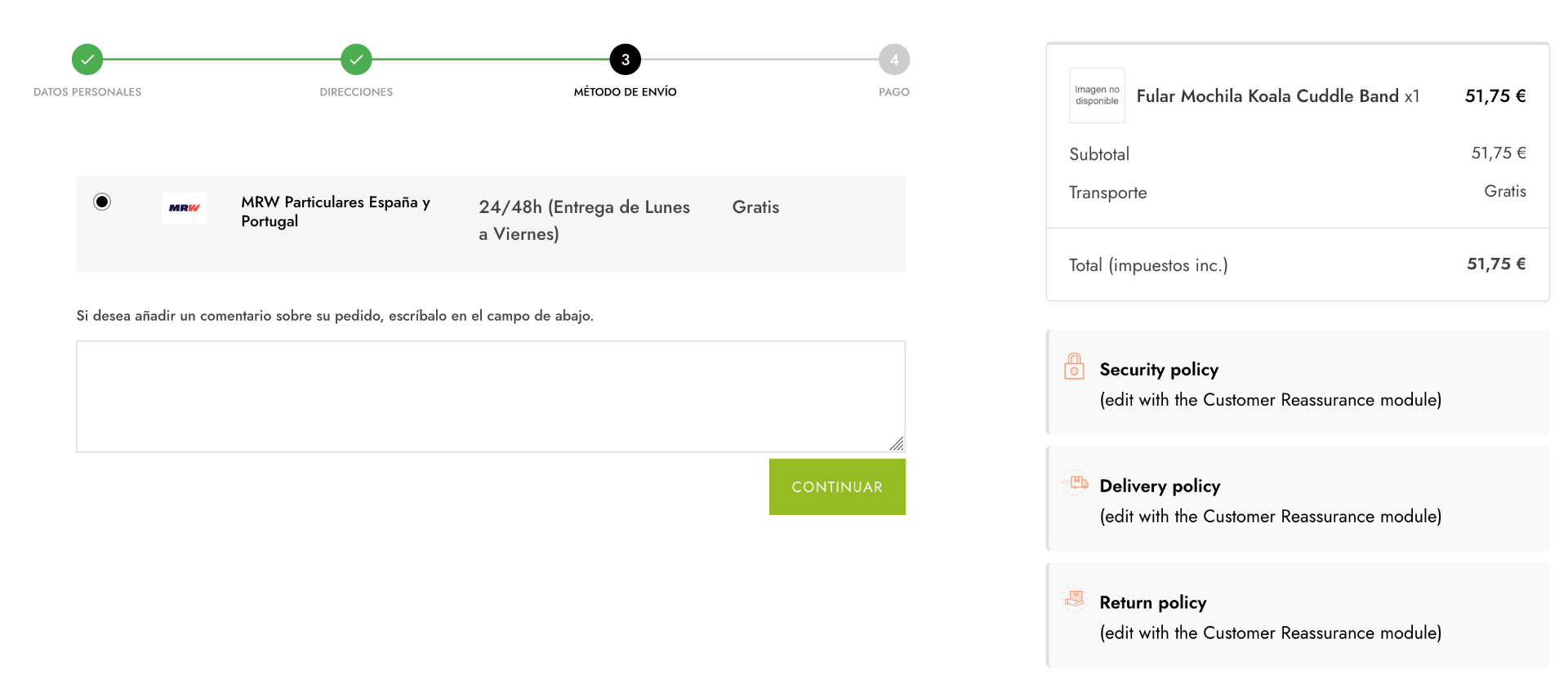Click the Security policy padlock icon

(1074, 366)
